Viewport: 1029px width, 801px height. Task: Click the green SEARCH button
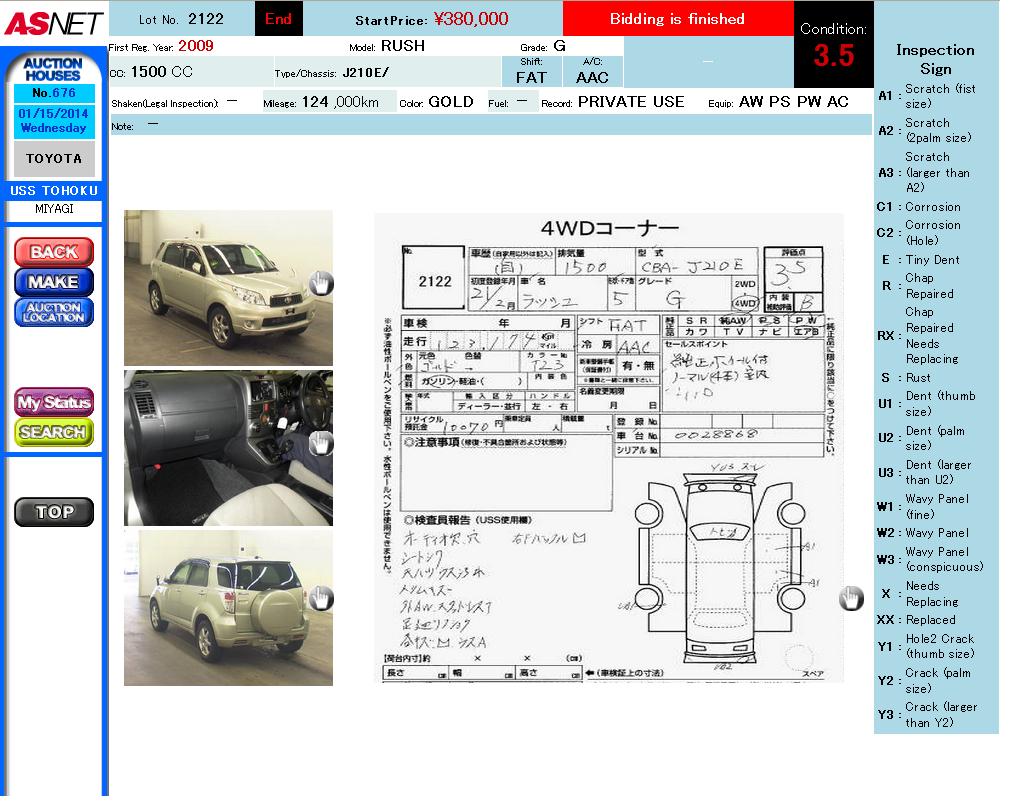[x=54, y=432]
